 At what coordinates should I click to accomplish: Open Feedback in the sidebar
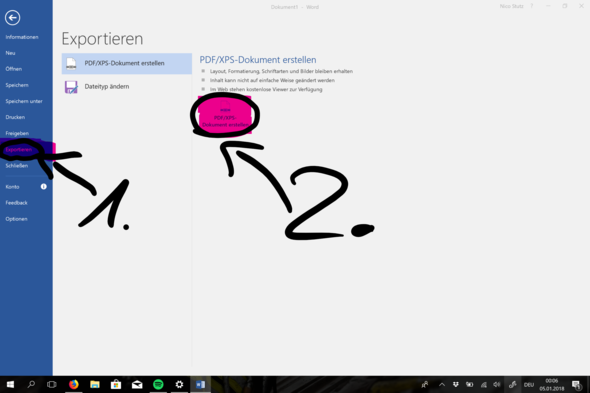click(x=17, y=203)
